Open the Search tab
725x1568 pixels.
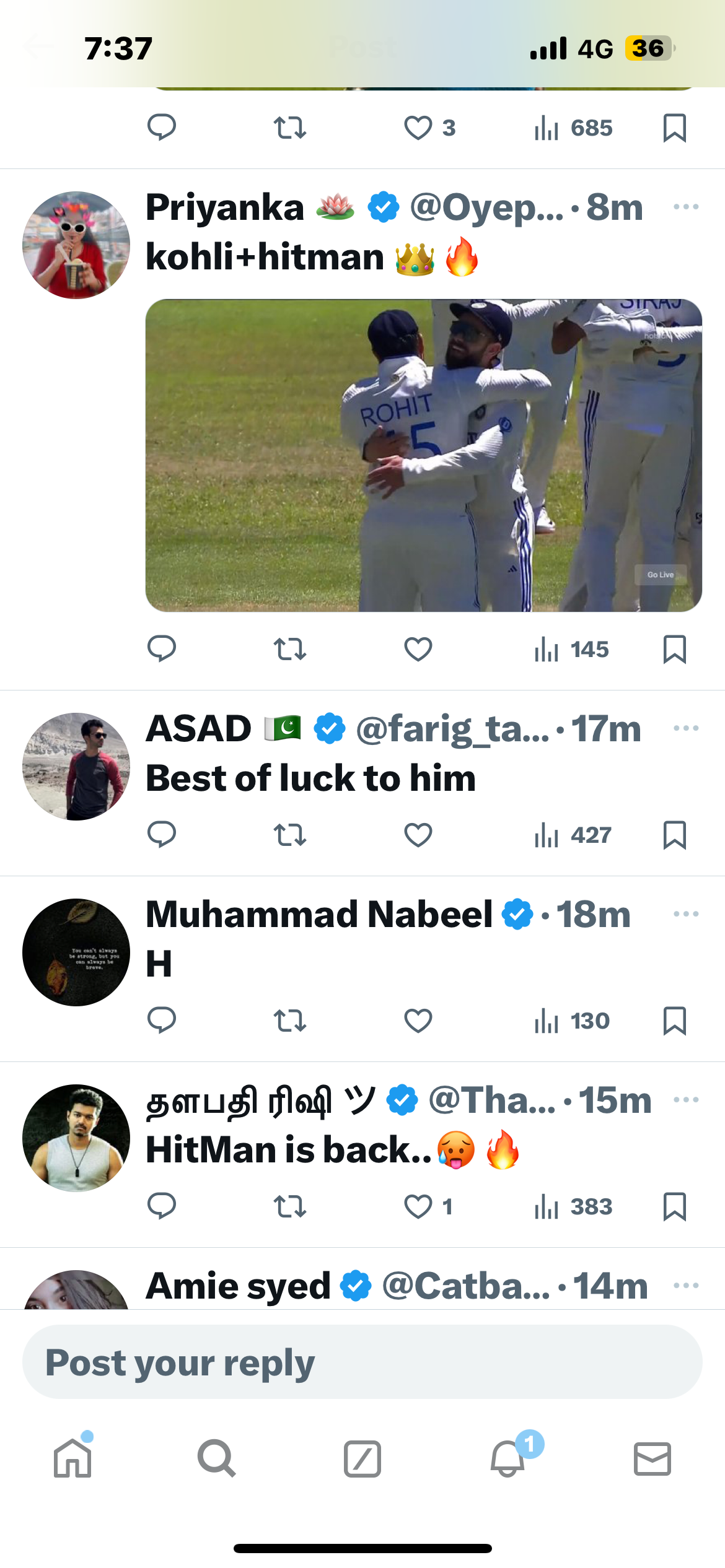(x=216, y=1458)
